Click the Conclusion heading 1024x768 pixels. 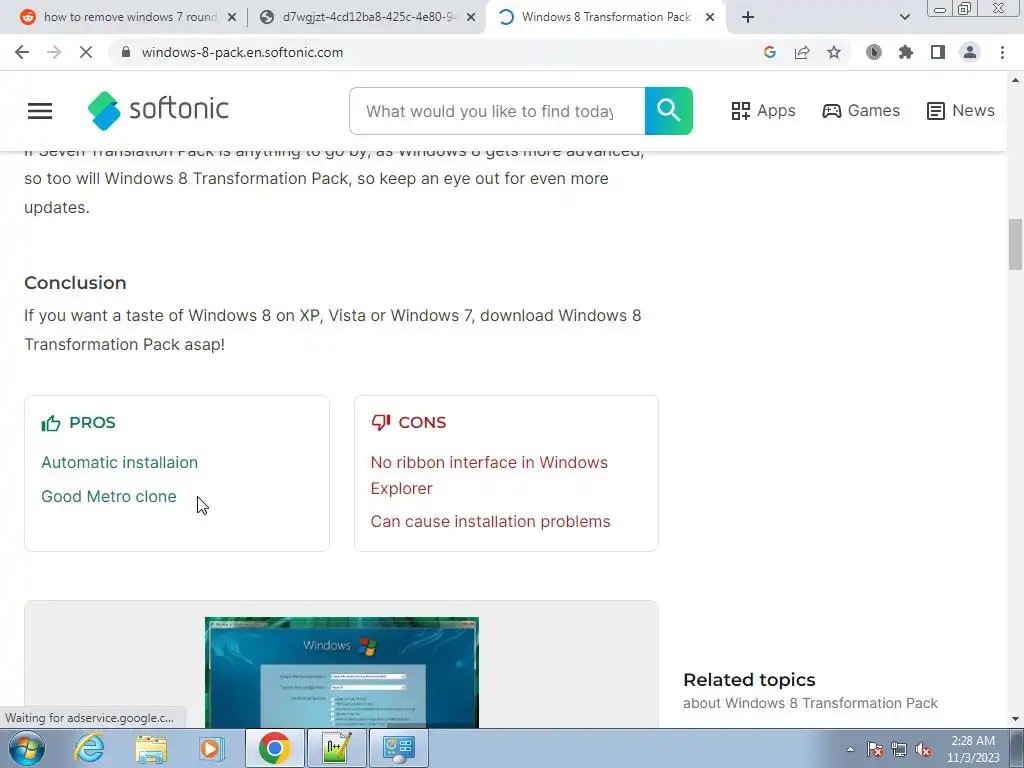point(75,283)
